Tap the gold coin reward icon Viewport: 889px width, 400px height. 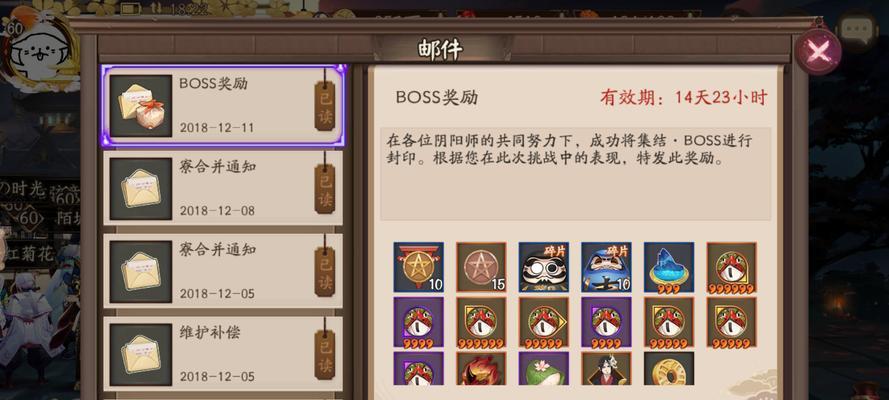click(x=669, y=369)
